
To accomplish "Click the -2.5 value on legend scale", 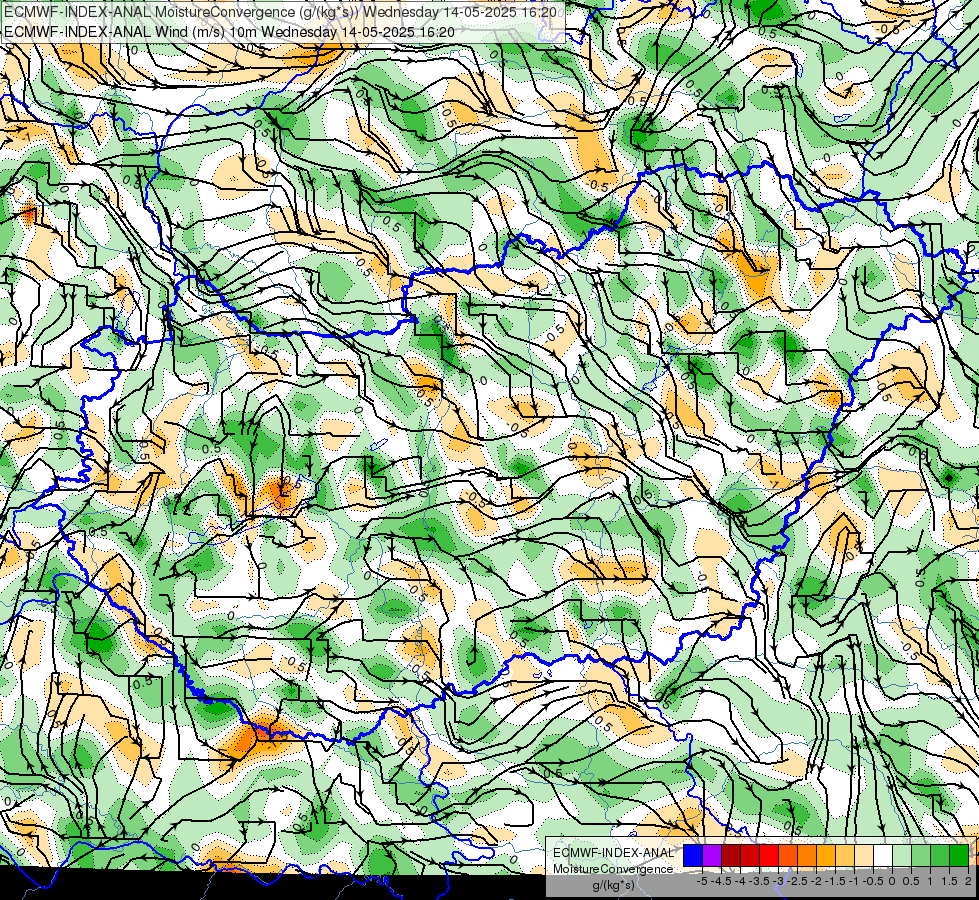I will coord(798,881).
